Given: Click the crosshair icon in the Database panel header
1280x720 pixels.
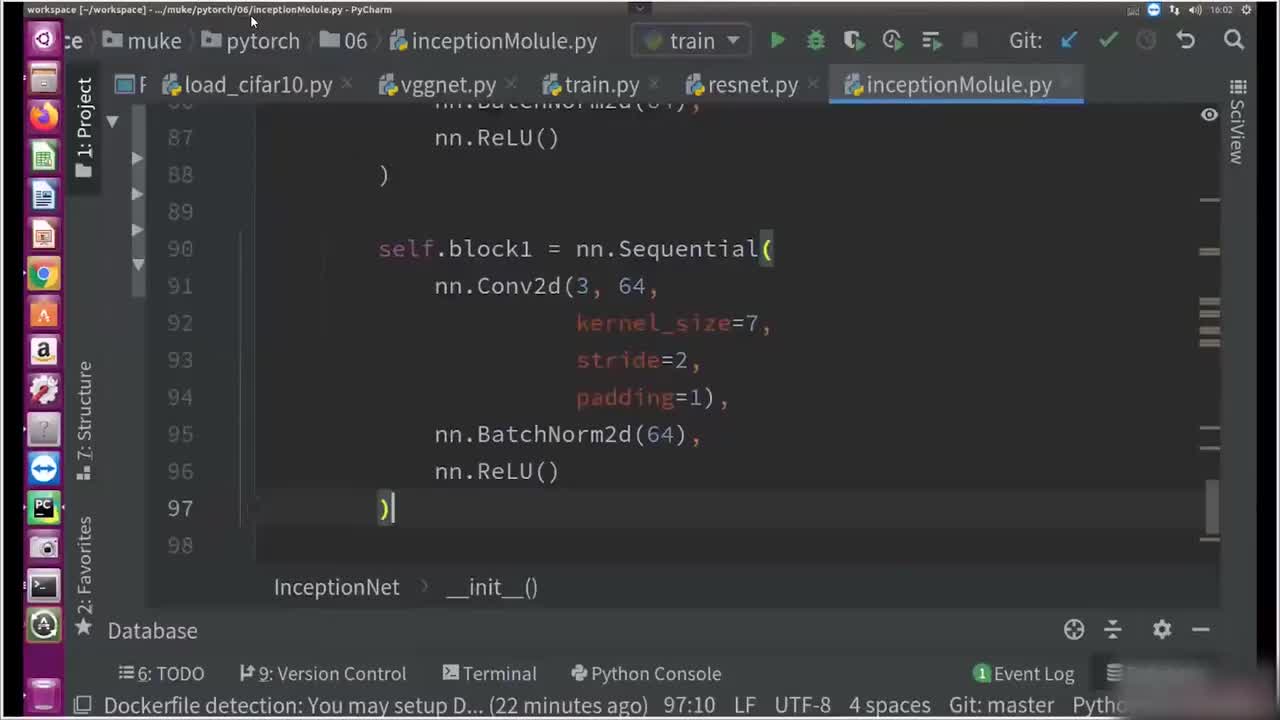Looking at the screenshot, I should pyautogui.click(x=1074, y=629).
